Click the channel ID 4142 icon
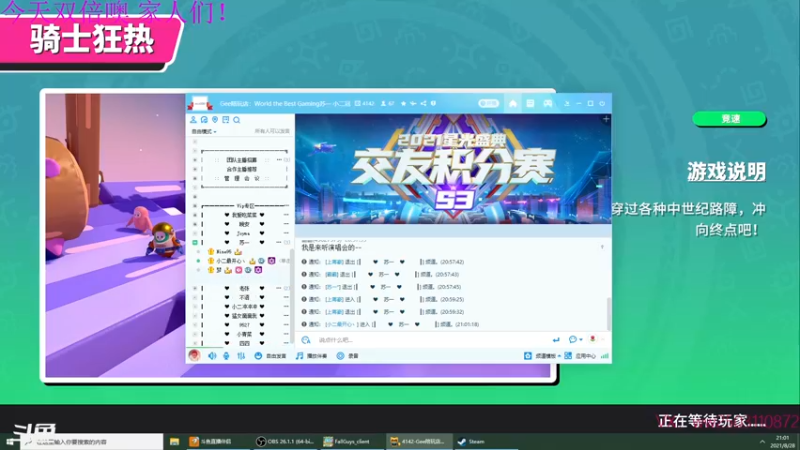The image size is (800, 450). [x=358, y=104]
